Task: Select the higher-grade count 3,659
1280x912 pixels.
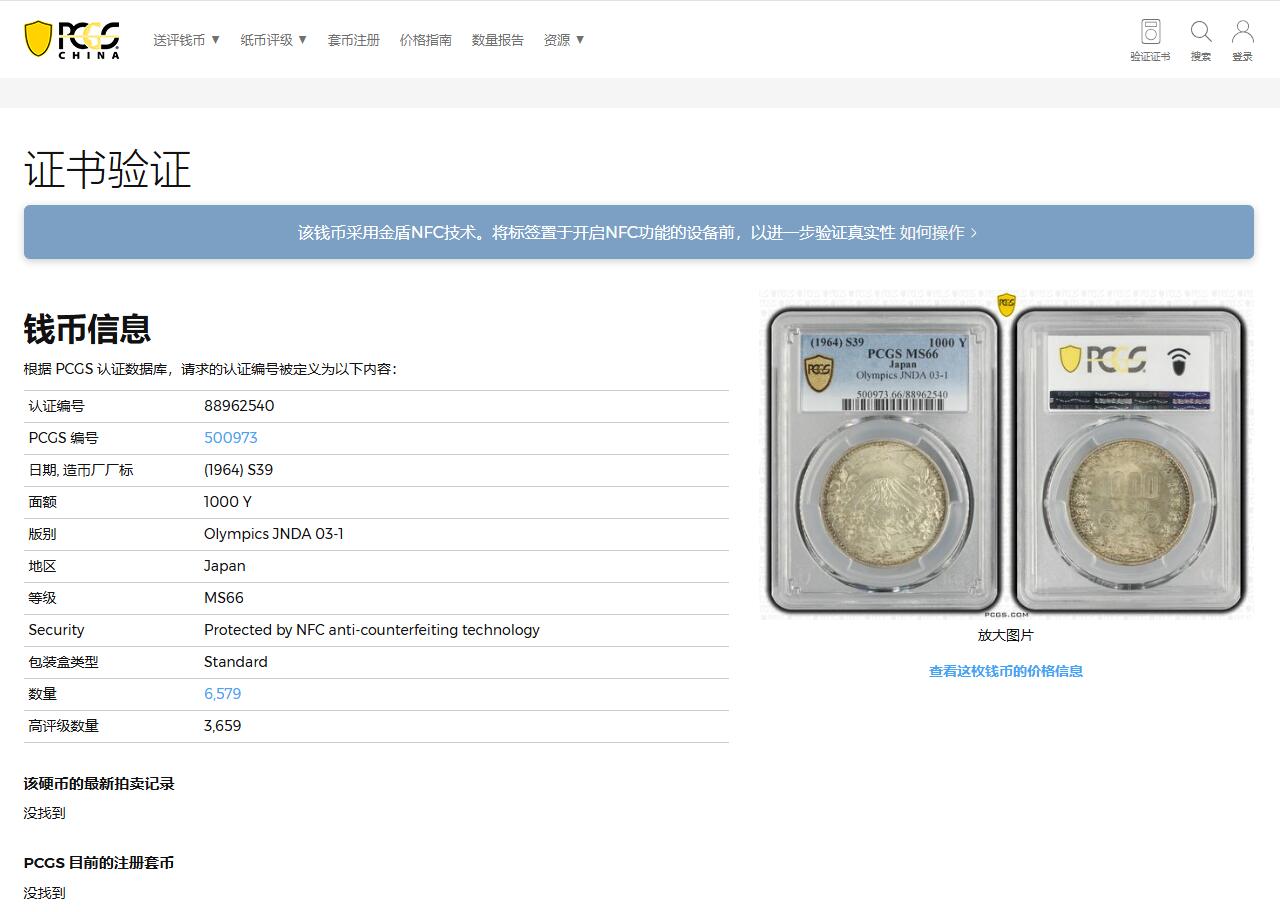Action: (x=223, y=726)
